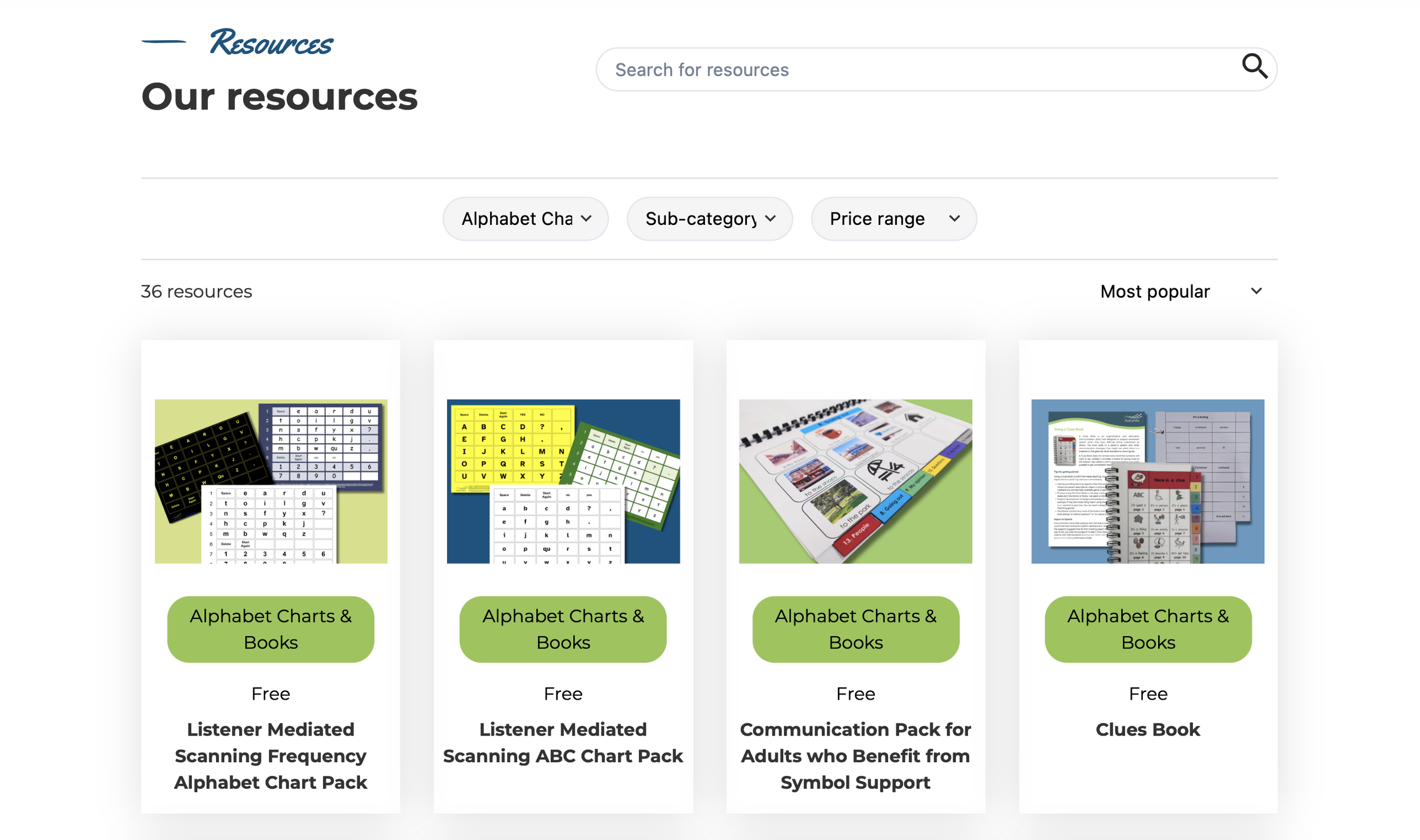This screenshot has width=1420, height=840.
Task: Open Listener Mediated Scanning Frequency chart thumbnail
Action: click(271, 481)
